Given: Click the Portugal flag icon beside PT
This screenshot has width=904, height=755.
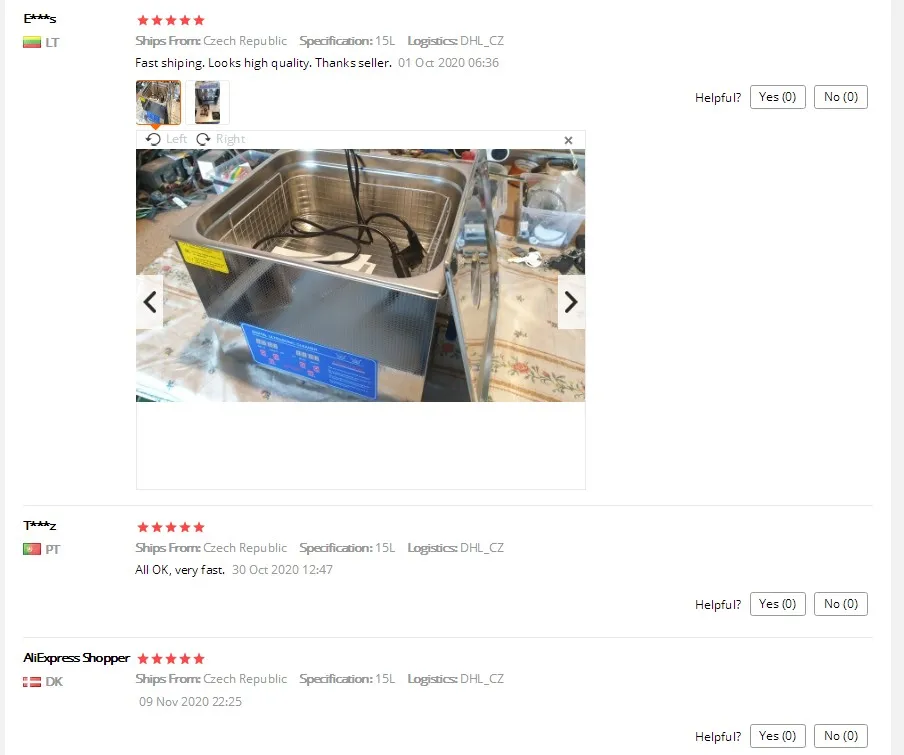Looking at the screenshot, I should pyautogui.click(x=32, y=549).
